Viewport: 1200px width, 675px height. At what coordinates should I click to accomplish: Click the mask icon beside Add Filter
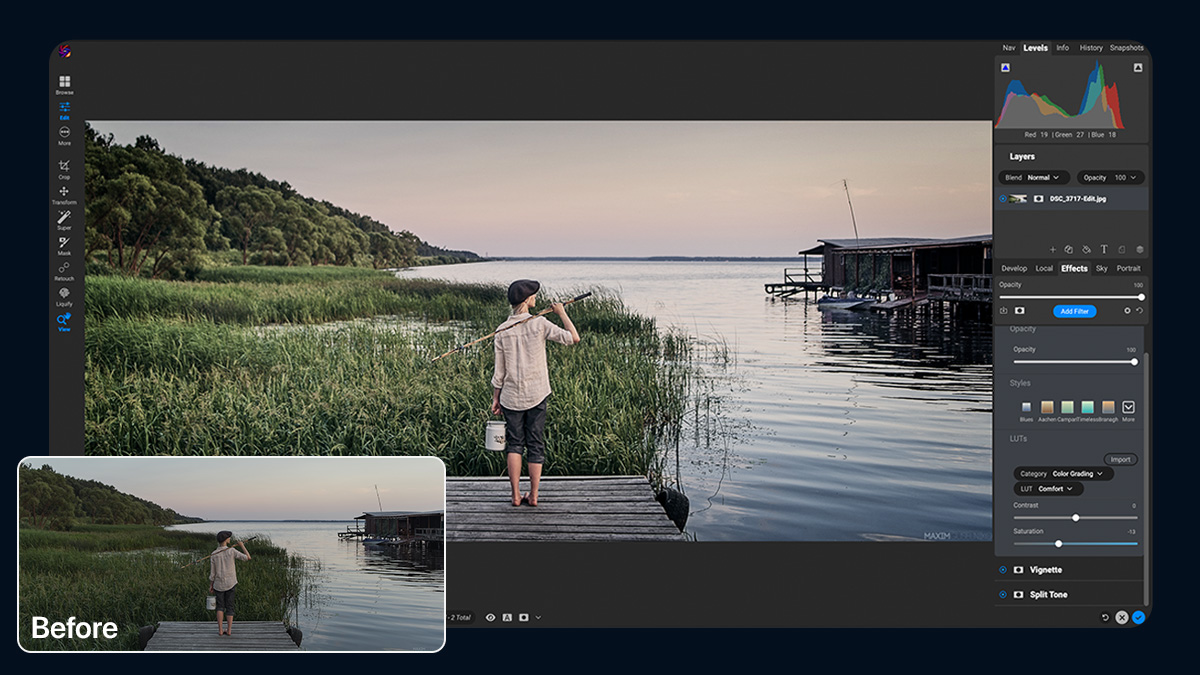1020,310
